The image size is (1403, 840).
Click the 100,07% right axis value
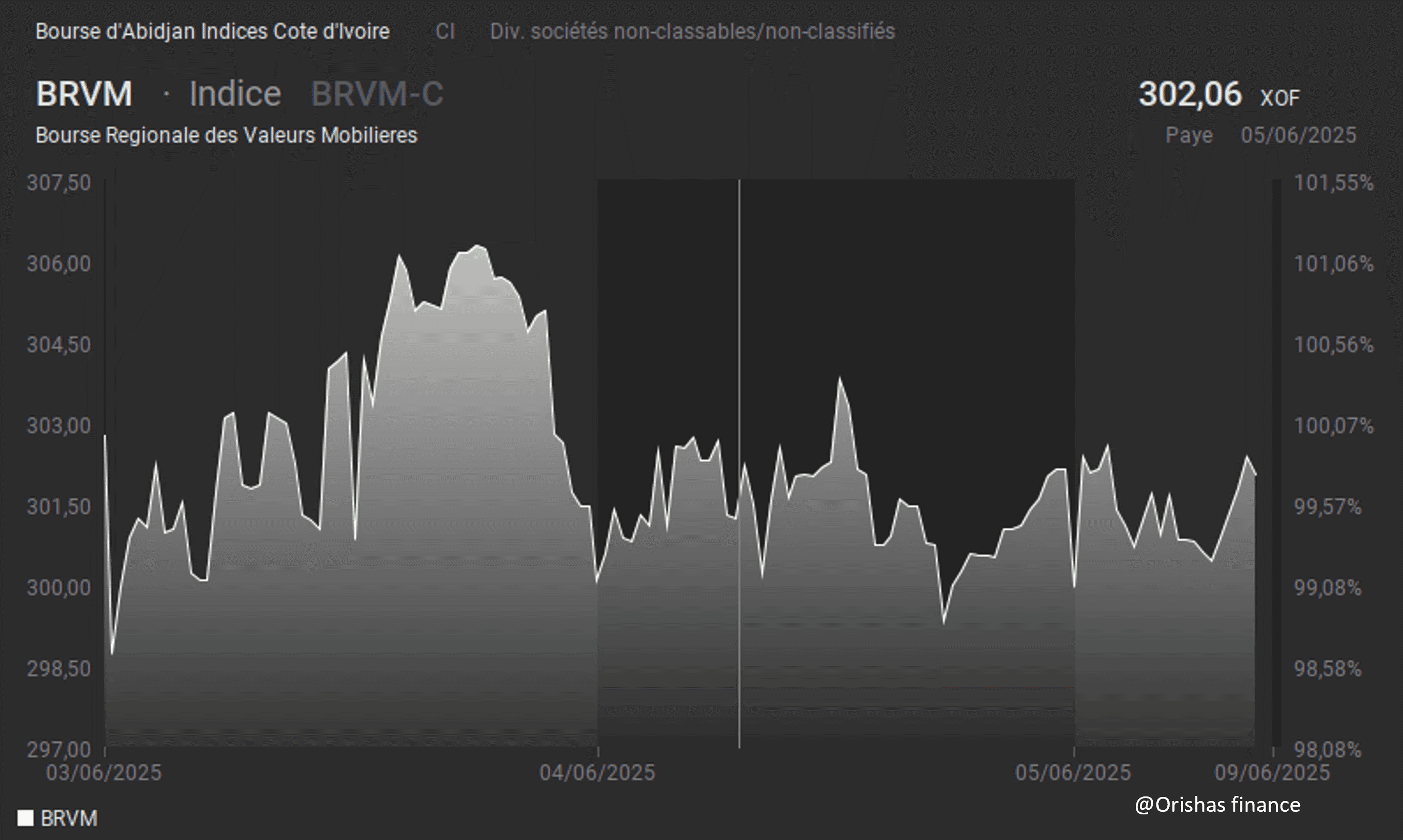tap(1334, 426)
